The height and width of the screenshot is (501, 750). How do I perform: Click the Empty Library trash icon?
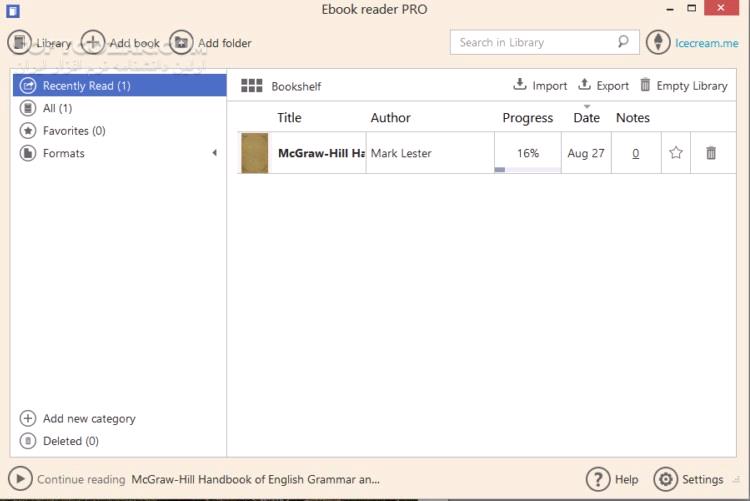645,84
